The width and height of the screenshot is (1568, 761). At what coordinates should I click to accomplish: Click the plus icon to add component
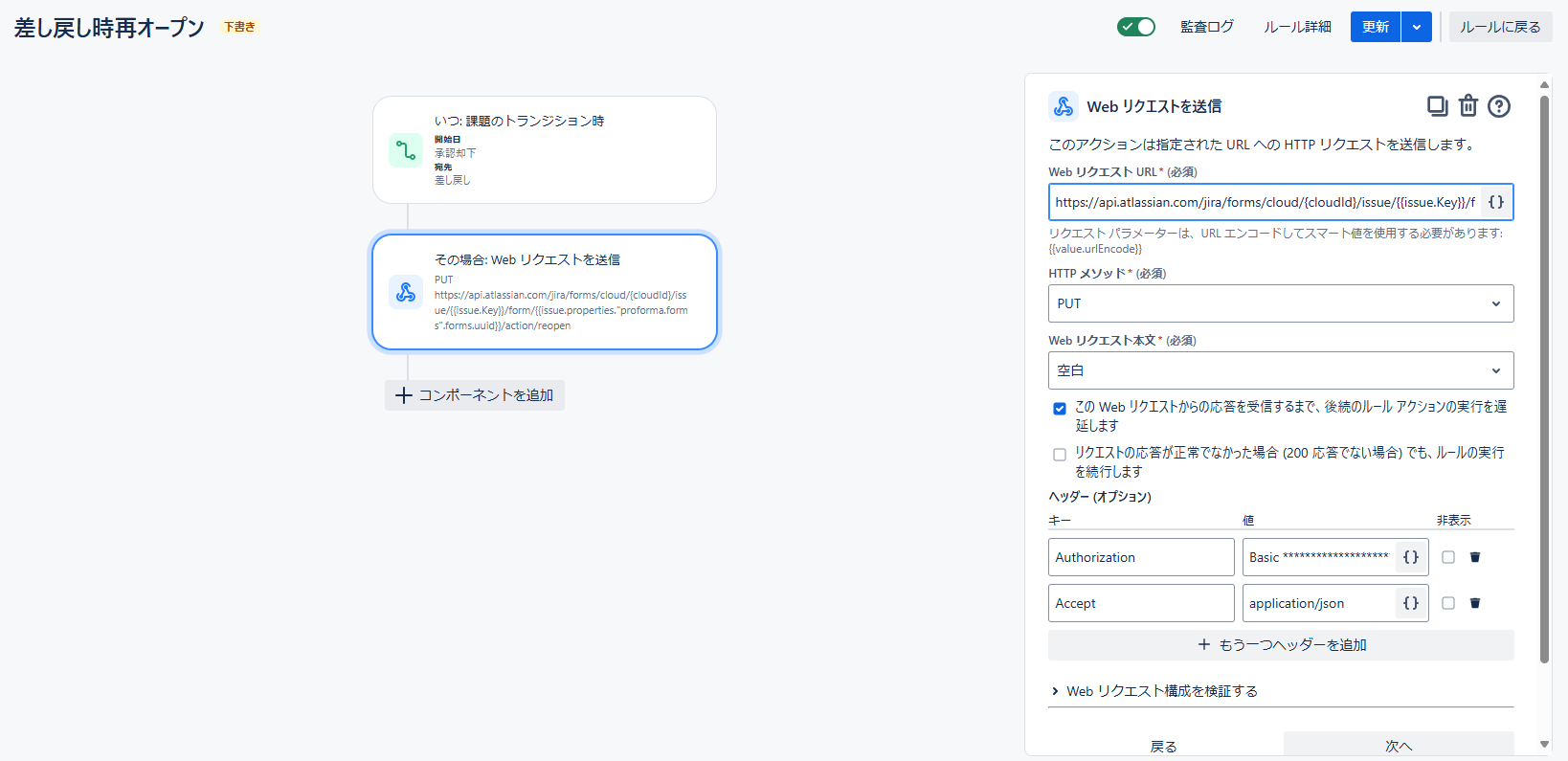pos(404,395)
